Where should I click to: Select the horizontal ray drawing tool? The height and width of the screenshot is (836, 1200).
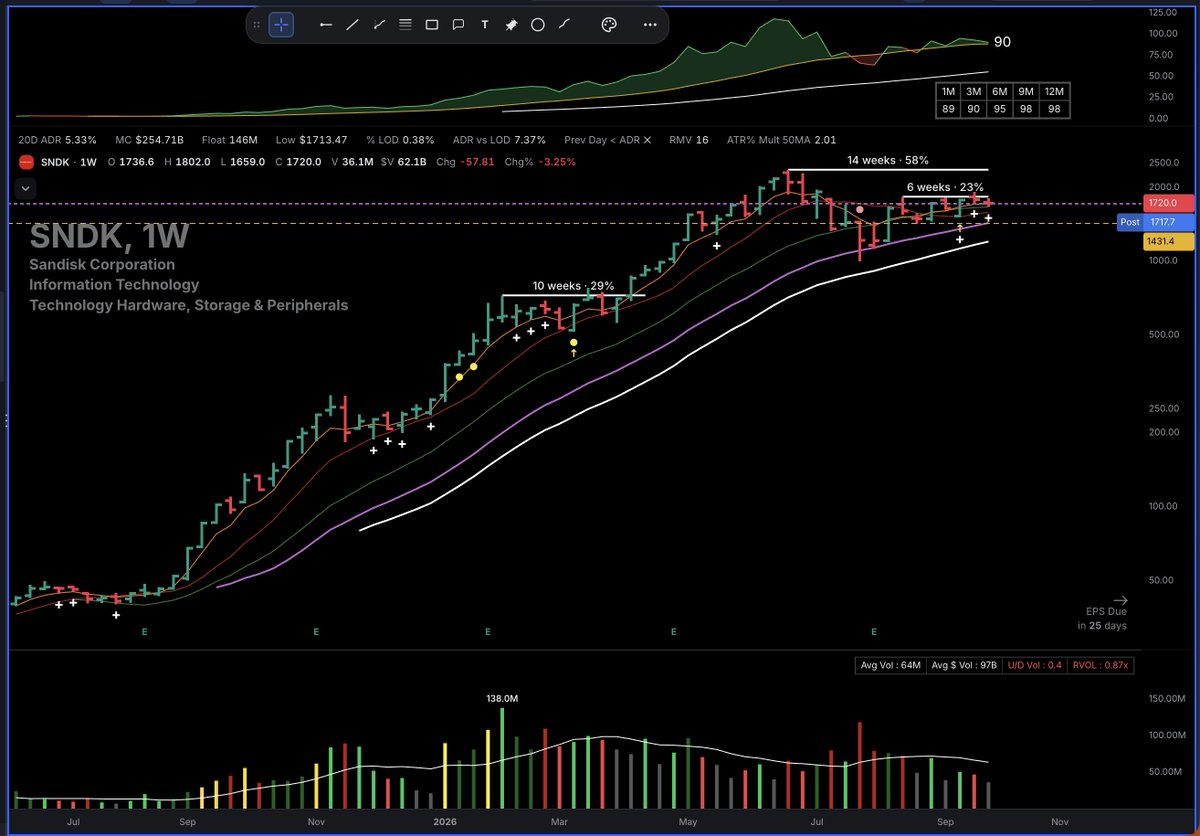coord(325,25)
